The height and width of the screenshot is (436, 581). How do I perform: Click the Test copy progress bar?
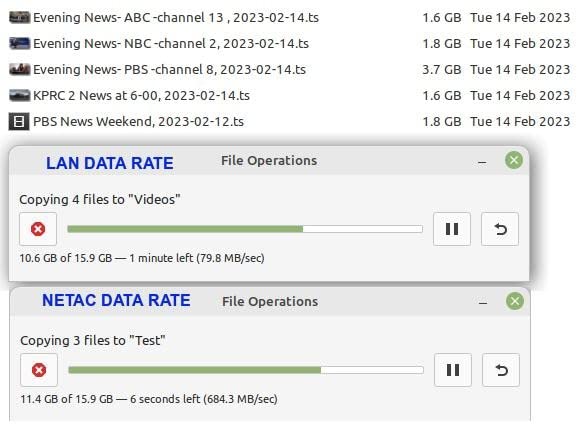point(246,370)
